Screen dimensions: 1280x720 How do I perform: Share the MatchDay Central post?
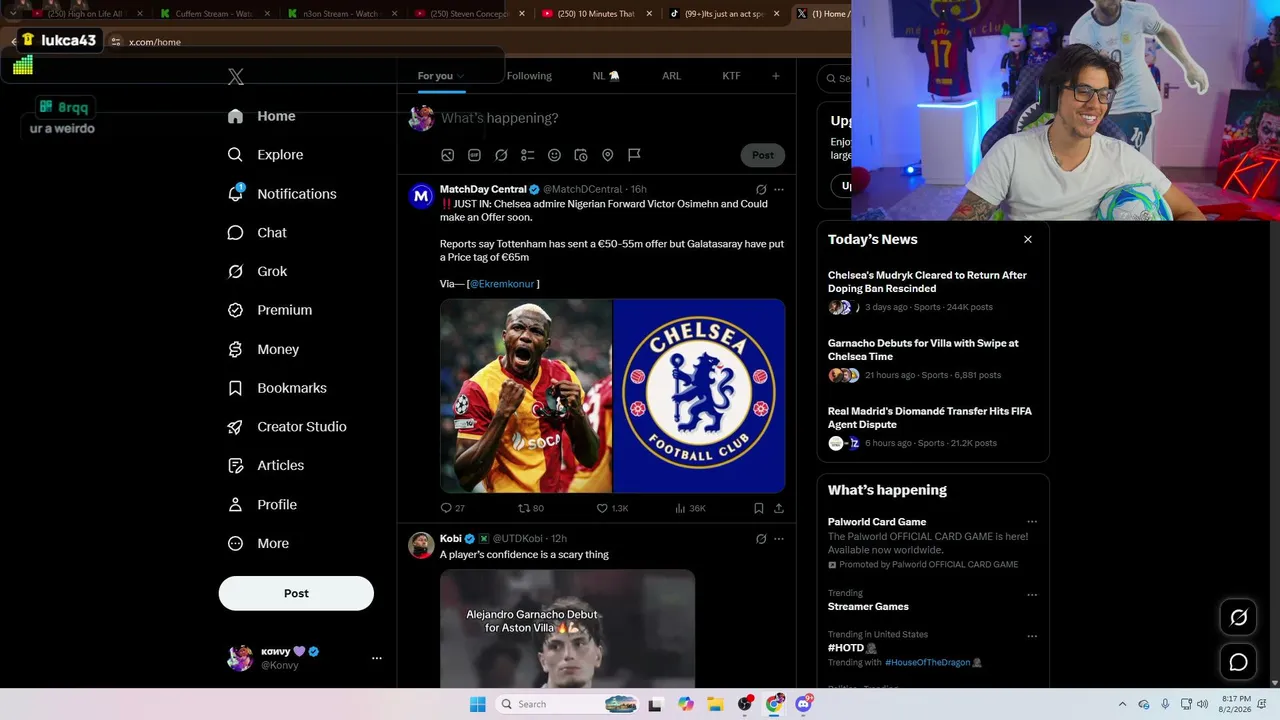point(779,508)
